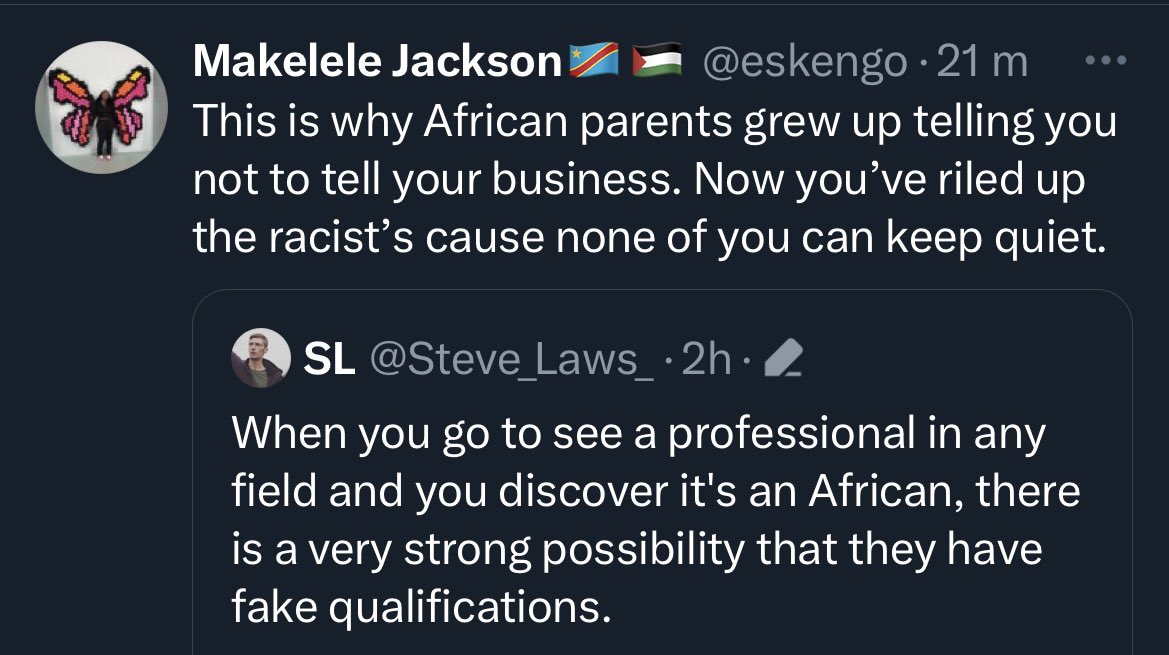
Task: Click the SL display name
Action: click(328, 359)
